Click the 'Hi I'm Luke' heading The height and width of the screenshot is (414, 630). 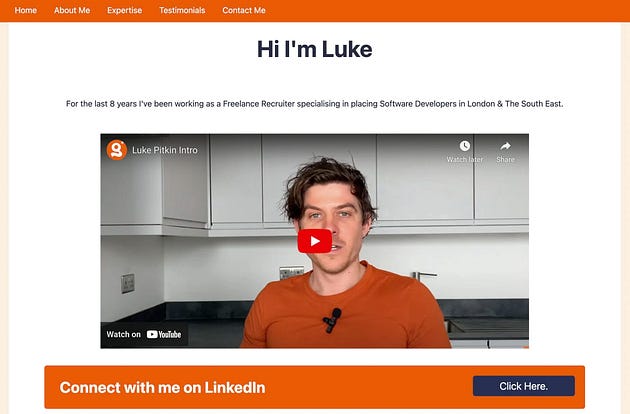pos(315,49)
